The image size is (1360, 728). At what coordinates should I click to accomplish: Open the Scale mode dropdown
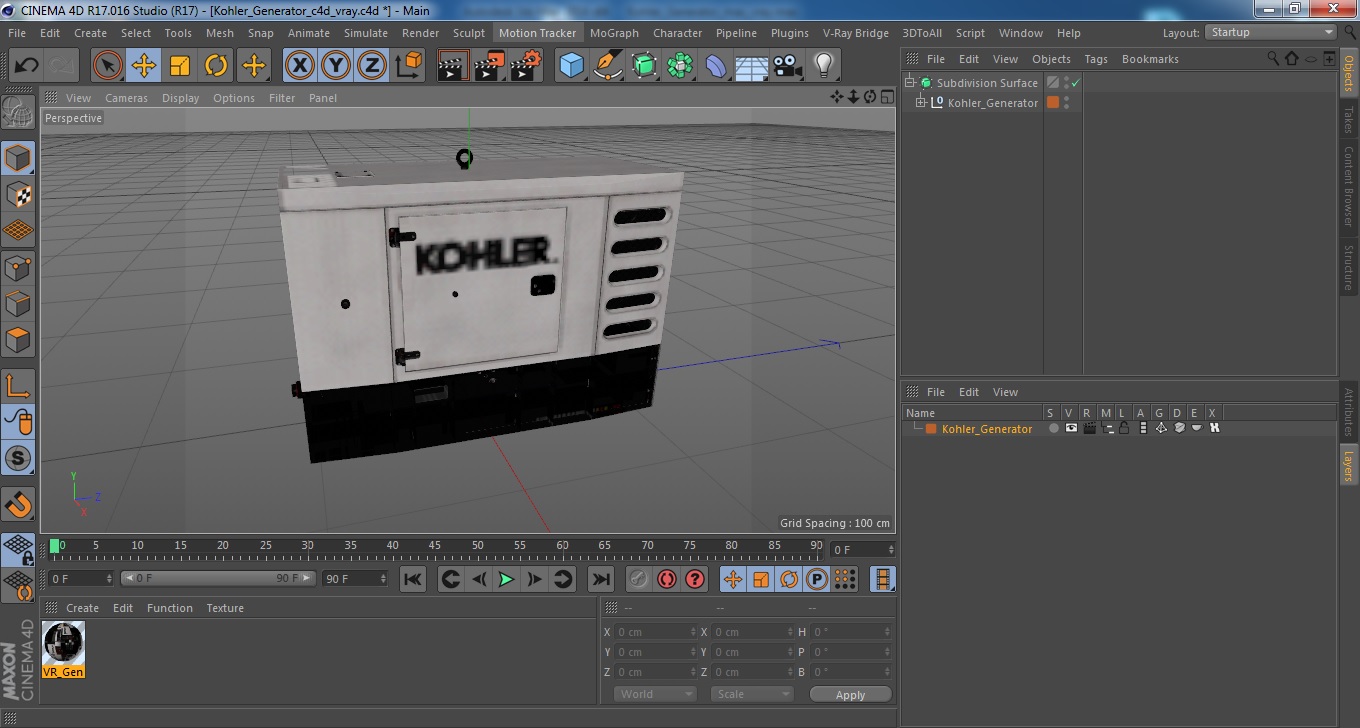[752, 694]
